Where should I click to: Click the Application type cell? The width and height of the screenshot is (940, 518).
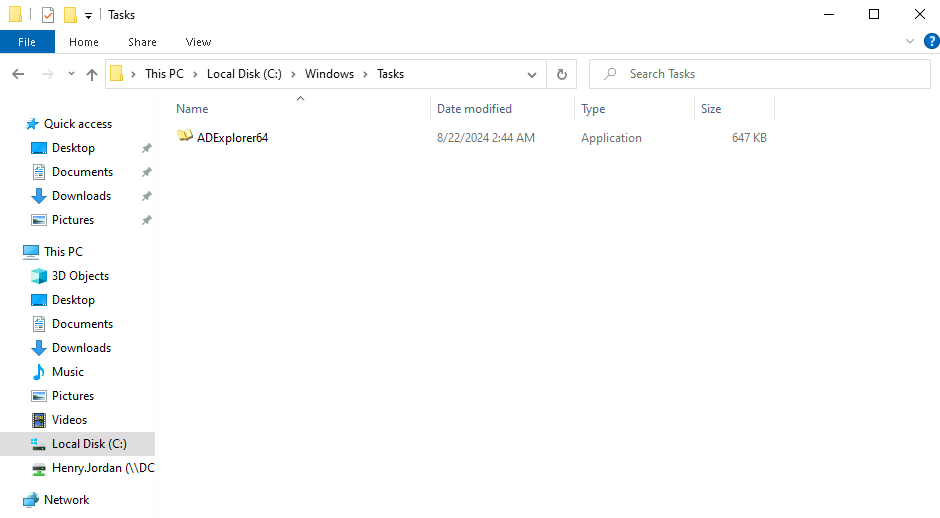(611, 138)
